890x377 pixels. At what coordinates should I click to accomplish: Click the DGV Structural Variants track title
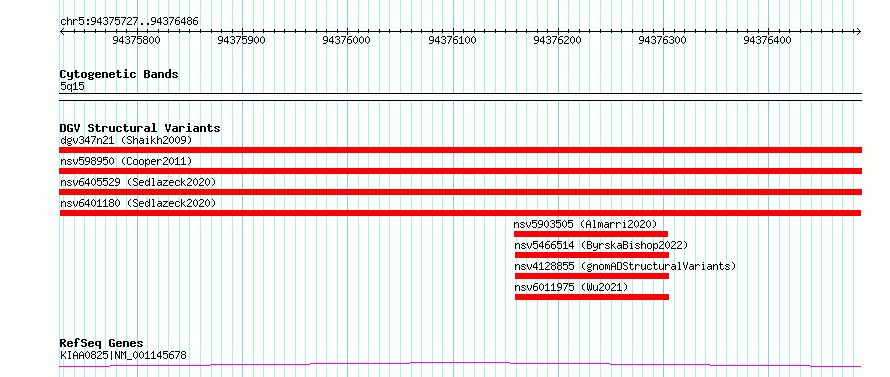coord(140,128)
